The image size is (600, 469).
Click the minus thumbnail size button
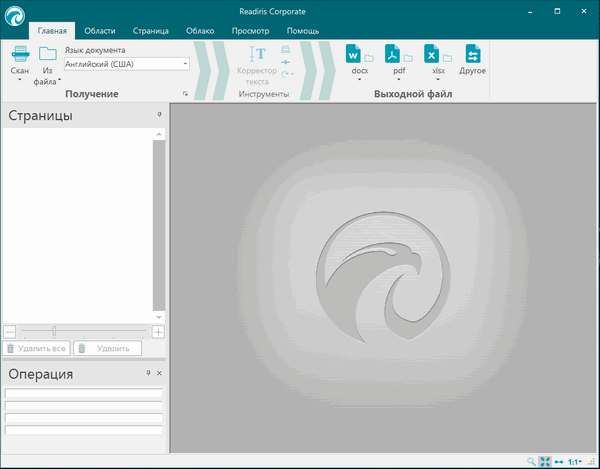click(10, 332)
